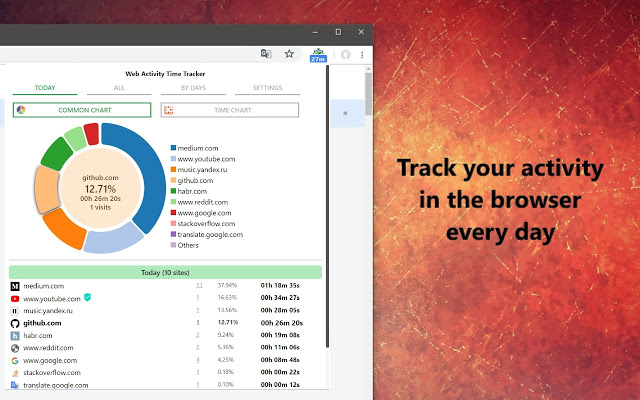Toggle music.yandex.ru legend color swatch
Viewport: 640px width, 400px height.
click(173, 169)
